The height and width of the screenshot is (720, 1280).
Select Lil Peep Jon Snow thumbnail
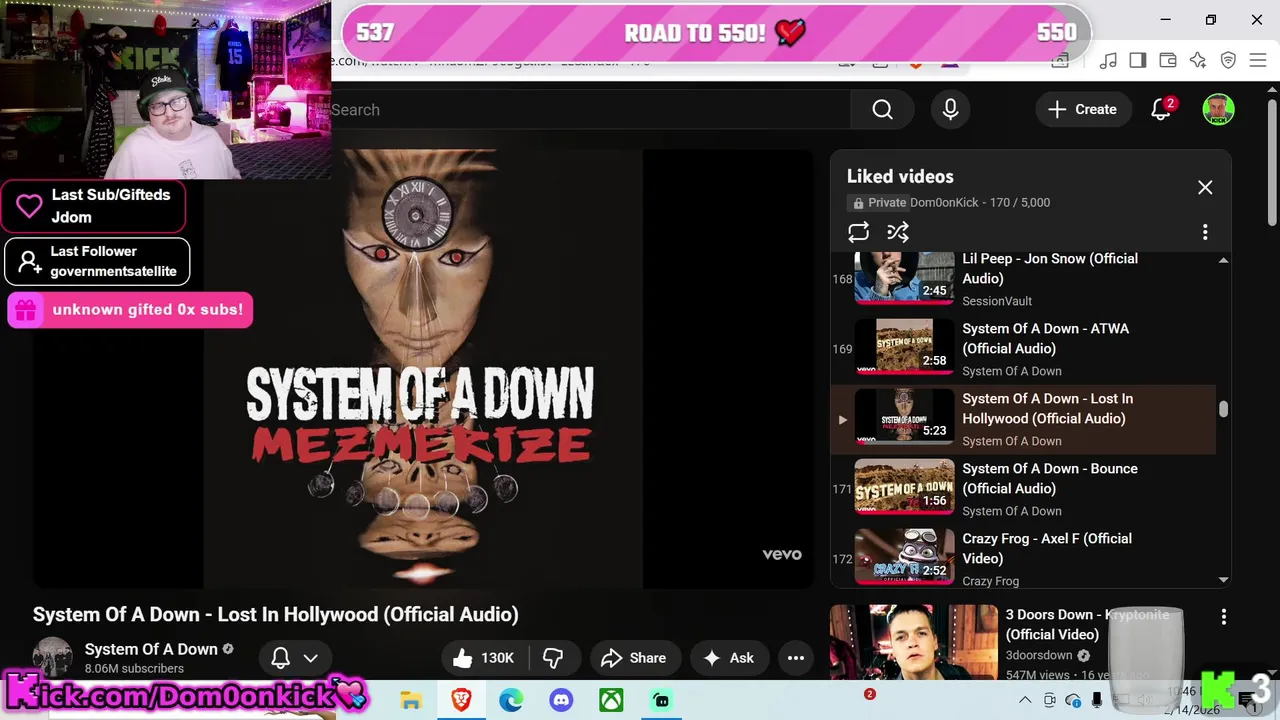904,278
